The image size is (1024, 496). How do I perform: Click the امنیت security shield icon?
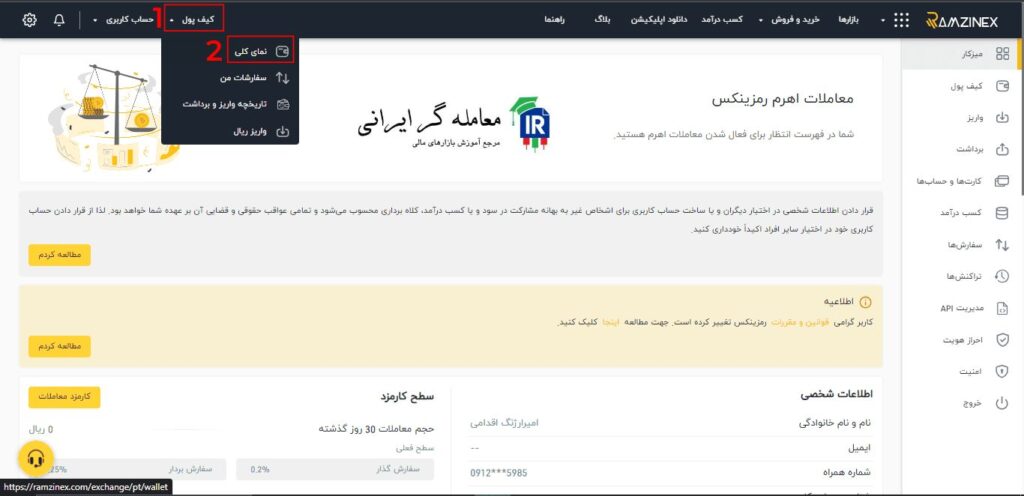pos(1002,371)
